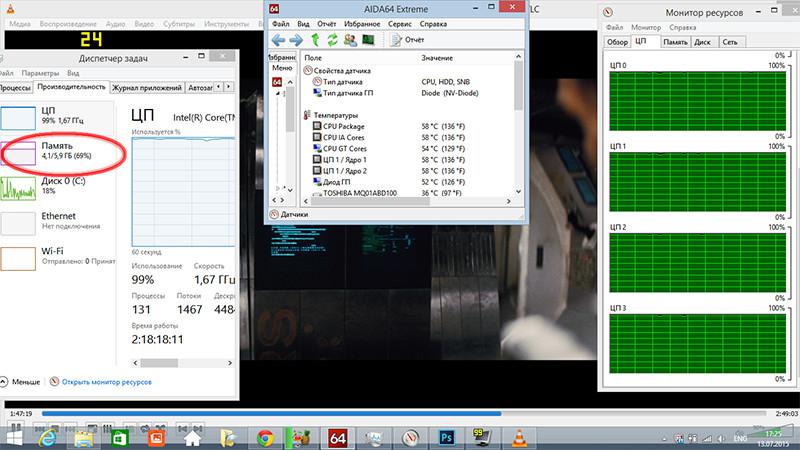Image resolution: width=800 pixels, height=450 pixels.
Task: Click Отчёт report button in AIDA64
Action: click(x=408, y=40)
